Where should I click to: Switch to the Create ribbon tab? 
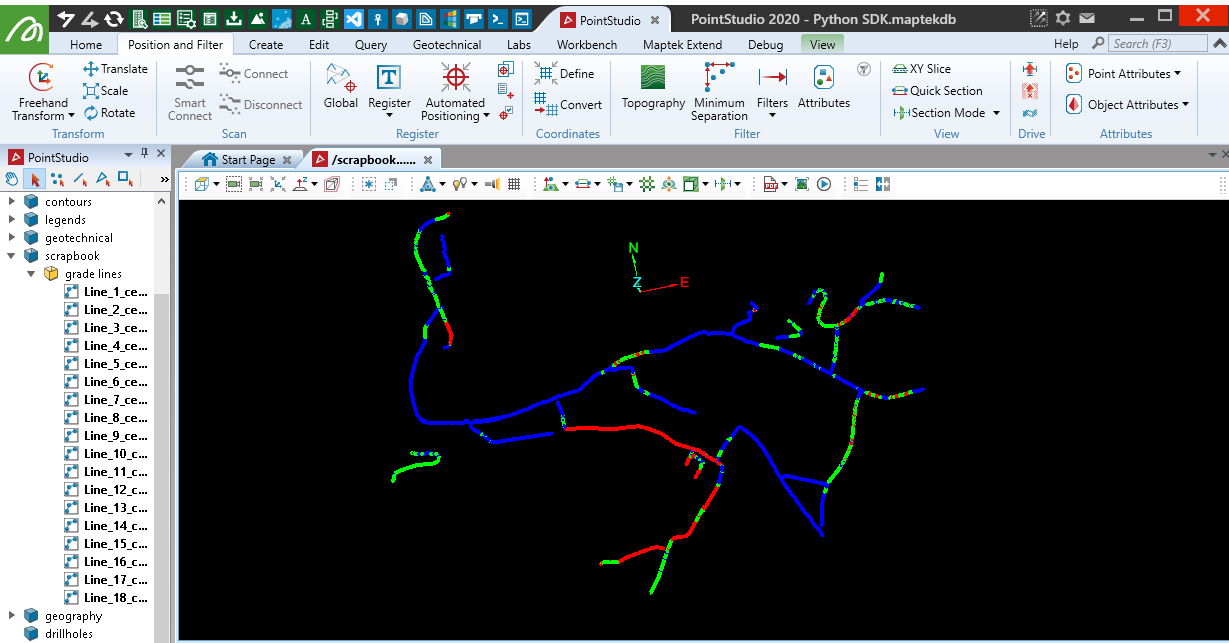pos(266,44)
